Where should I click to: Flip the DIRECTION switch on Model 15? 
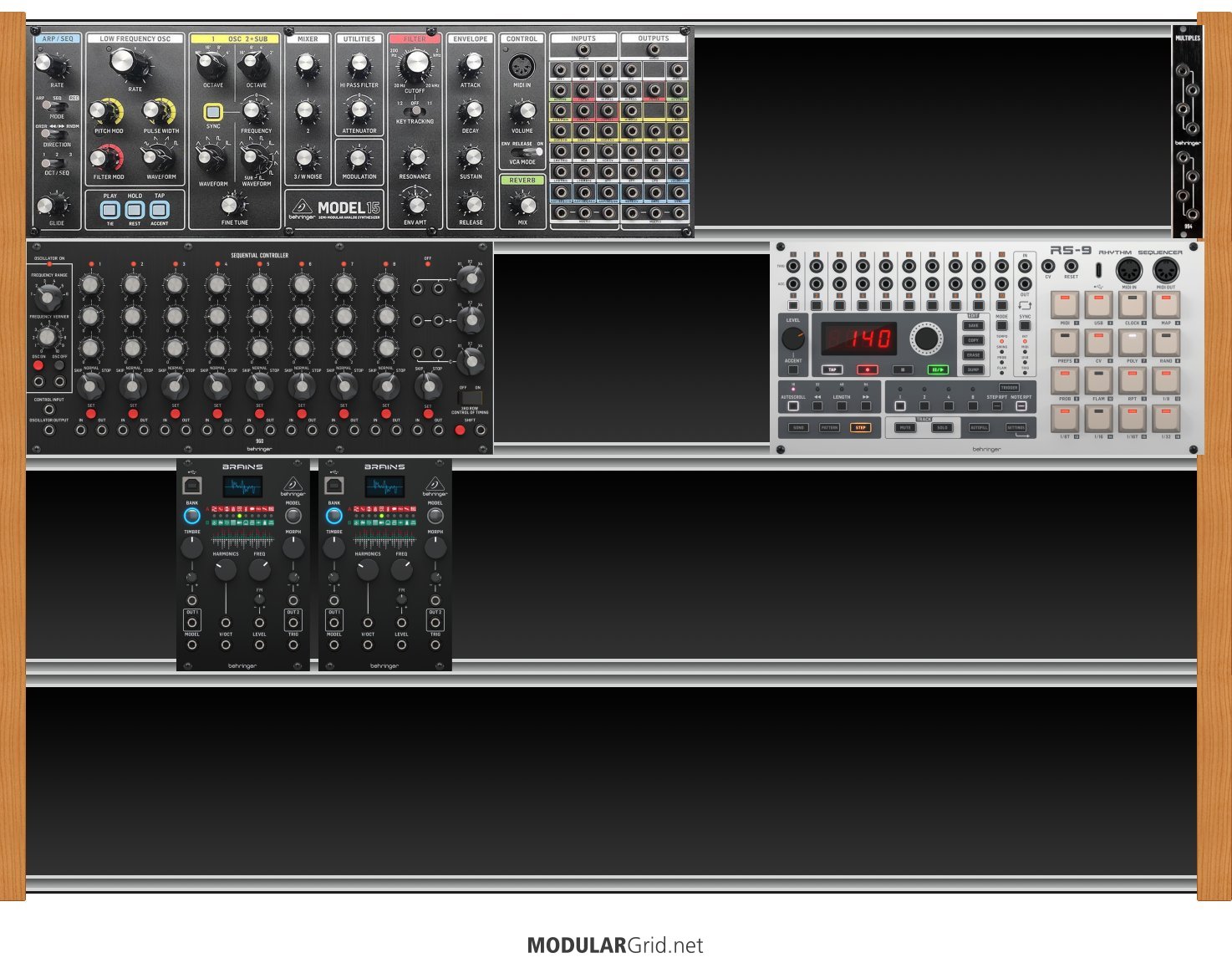click(x=55, y=135)
